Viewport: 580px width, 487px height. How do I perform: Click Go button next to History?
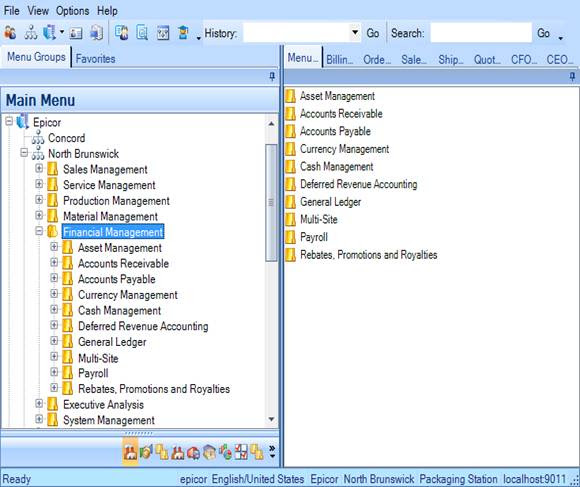click(372, 33)
